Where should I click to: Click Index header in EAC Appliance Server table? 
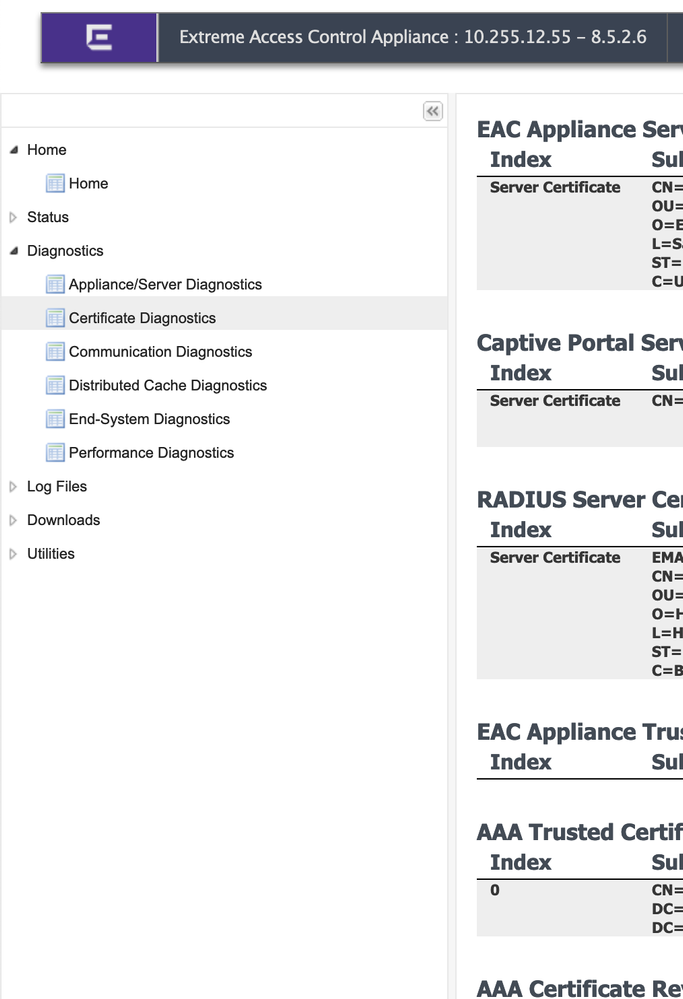(521, 159)
